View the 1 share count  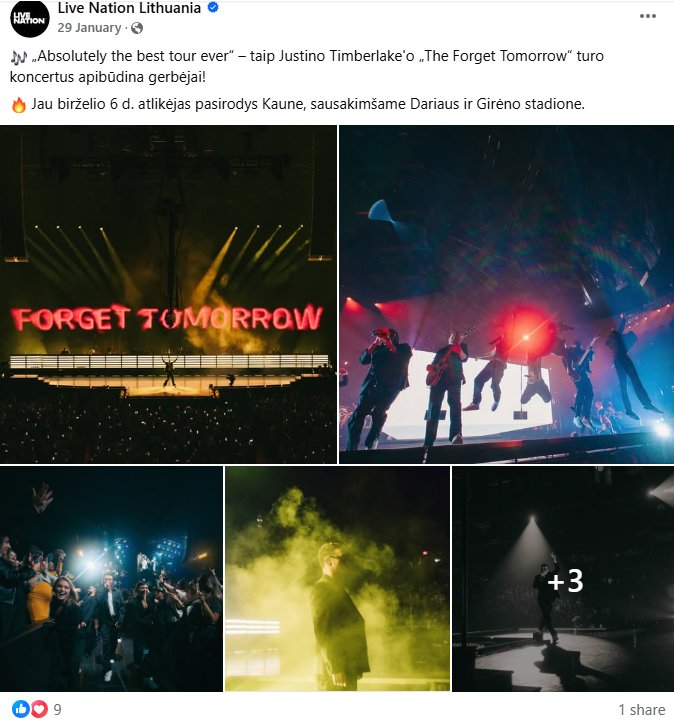tap(642, 710)
